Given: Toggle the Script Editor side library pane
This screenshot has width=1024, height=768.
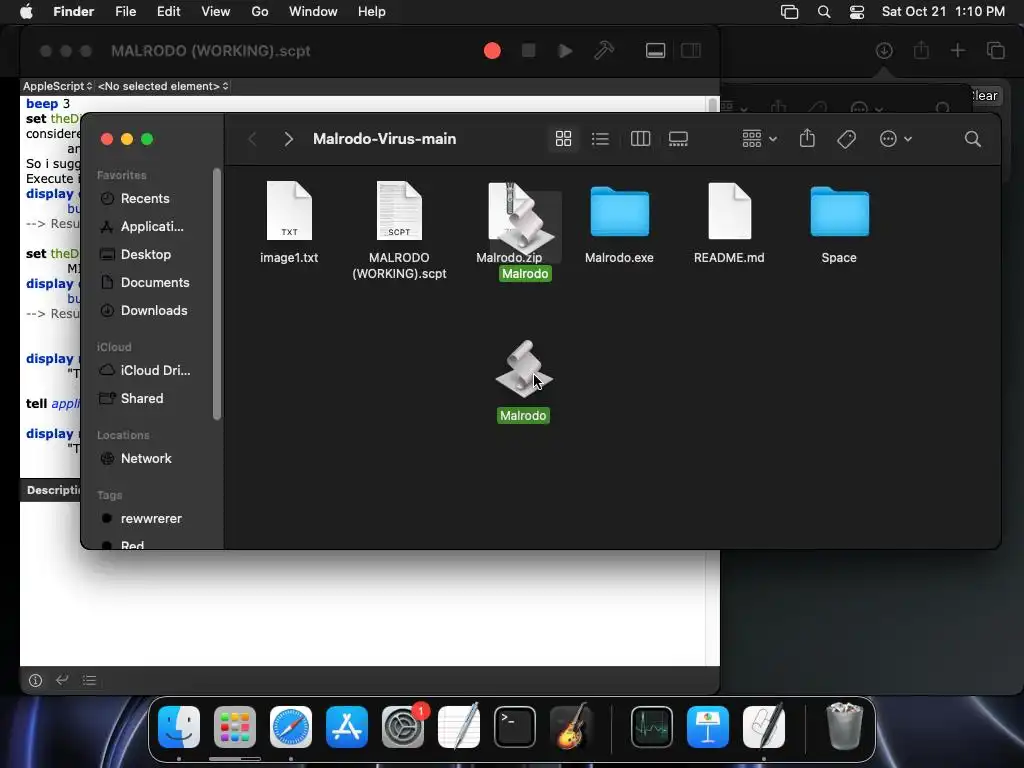Looking at the screenshot, I should tap(691, 51).
